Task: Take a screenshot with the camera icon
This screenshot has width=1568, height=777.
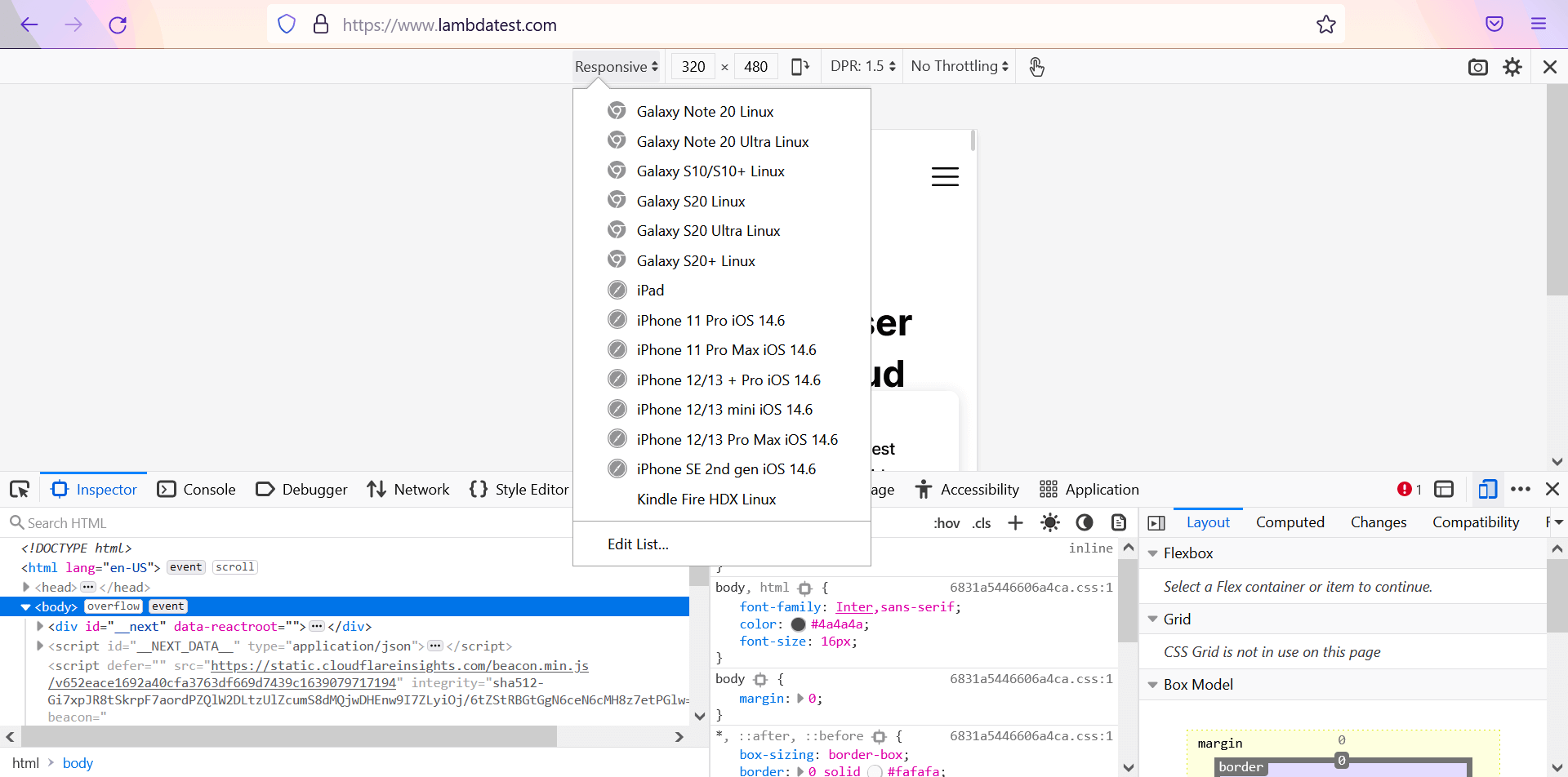Action: (1477, 67)
